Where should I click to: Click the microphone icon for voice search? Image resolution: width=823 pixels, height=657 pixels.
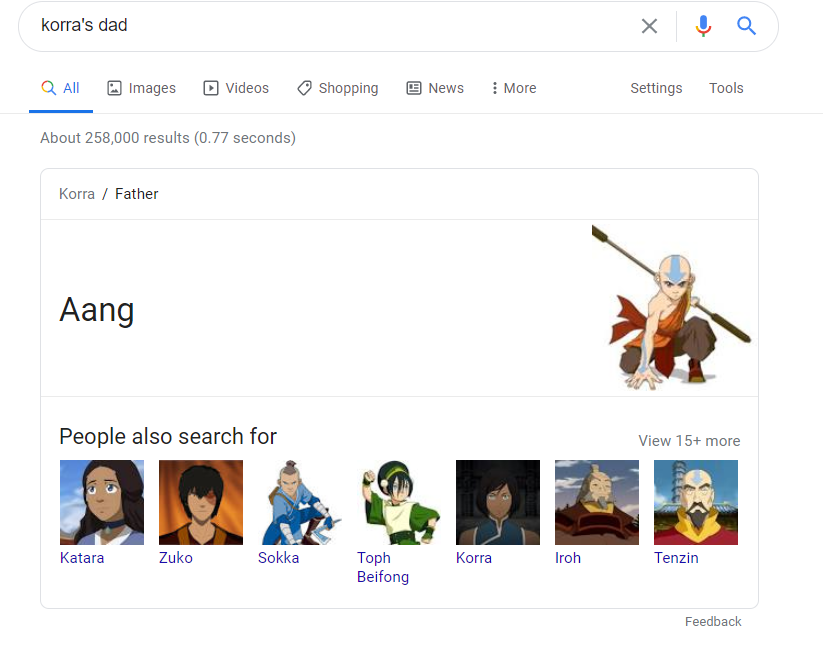tap(703, 26)
